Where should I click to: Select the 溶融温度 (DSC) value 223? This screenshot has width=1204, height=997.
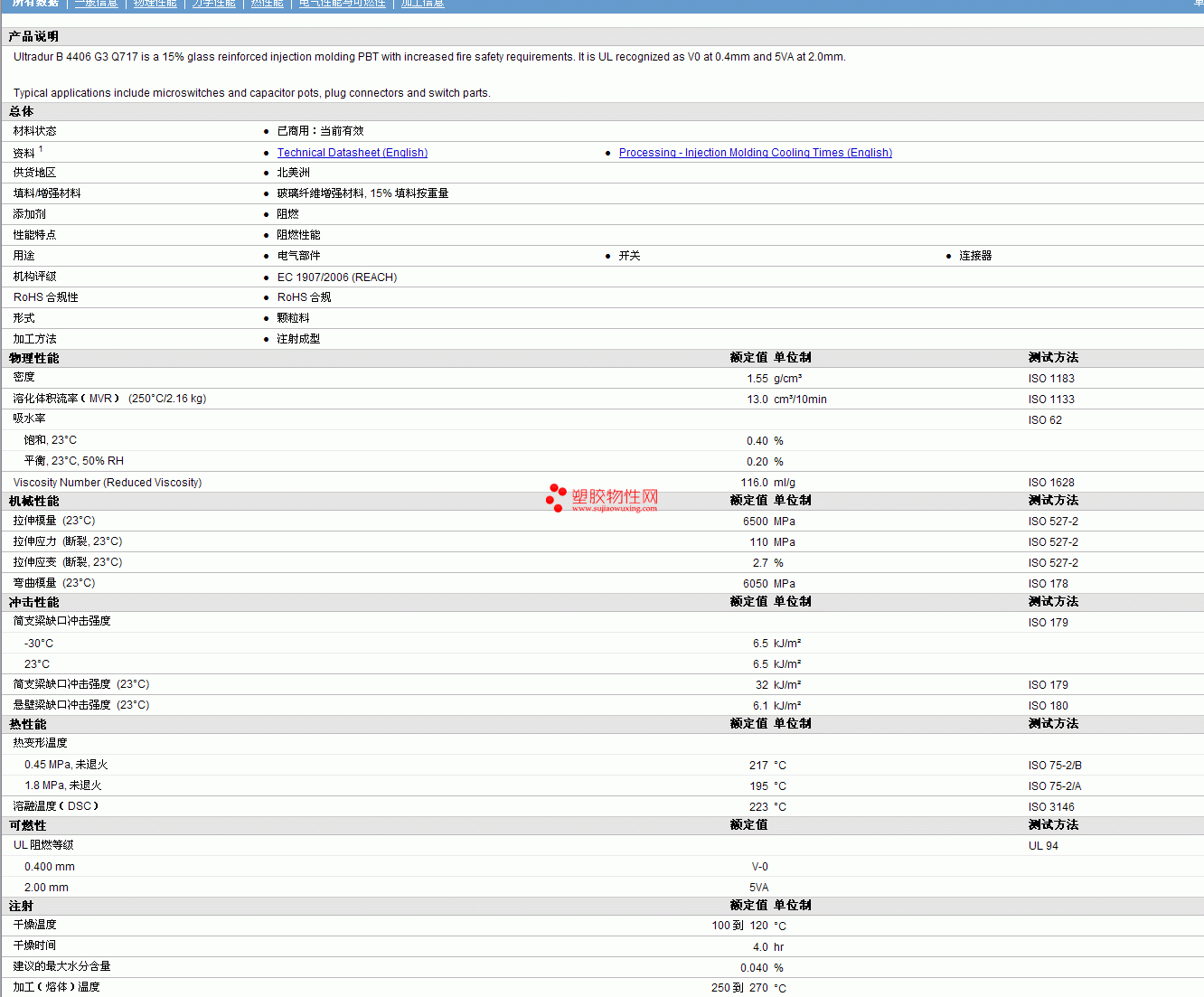(x=758, y=807)
